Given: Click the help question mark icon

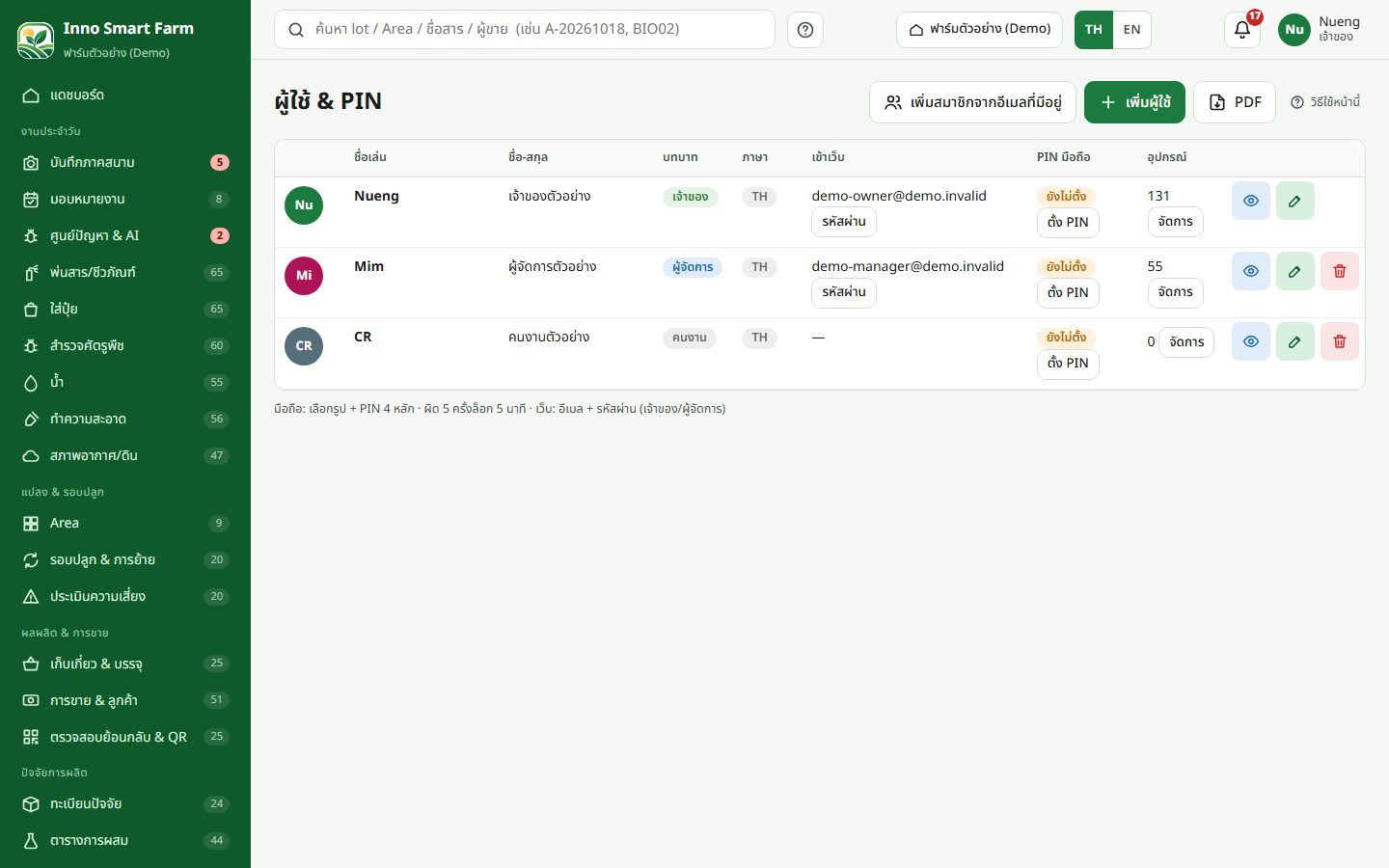Looking at the screenshot, I should [805, 30].
